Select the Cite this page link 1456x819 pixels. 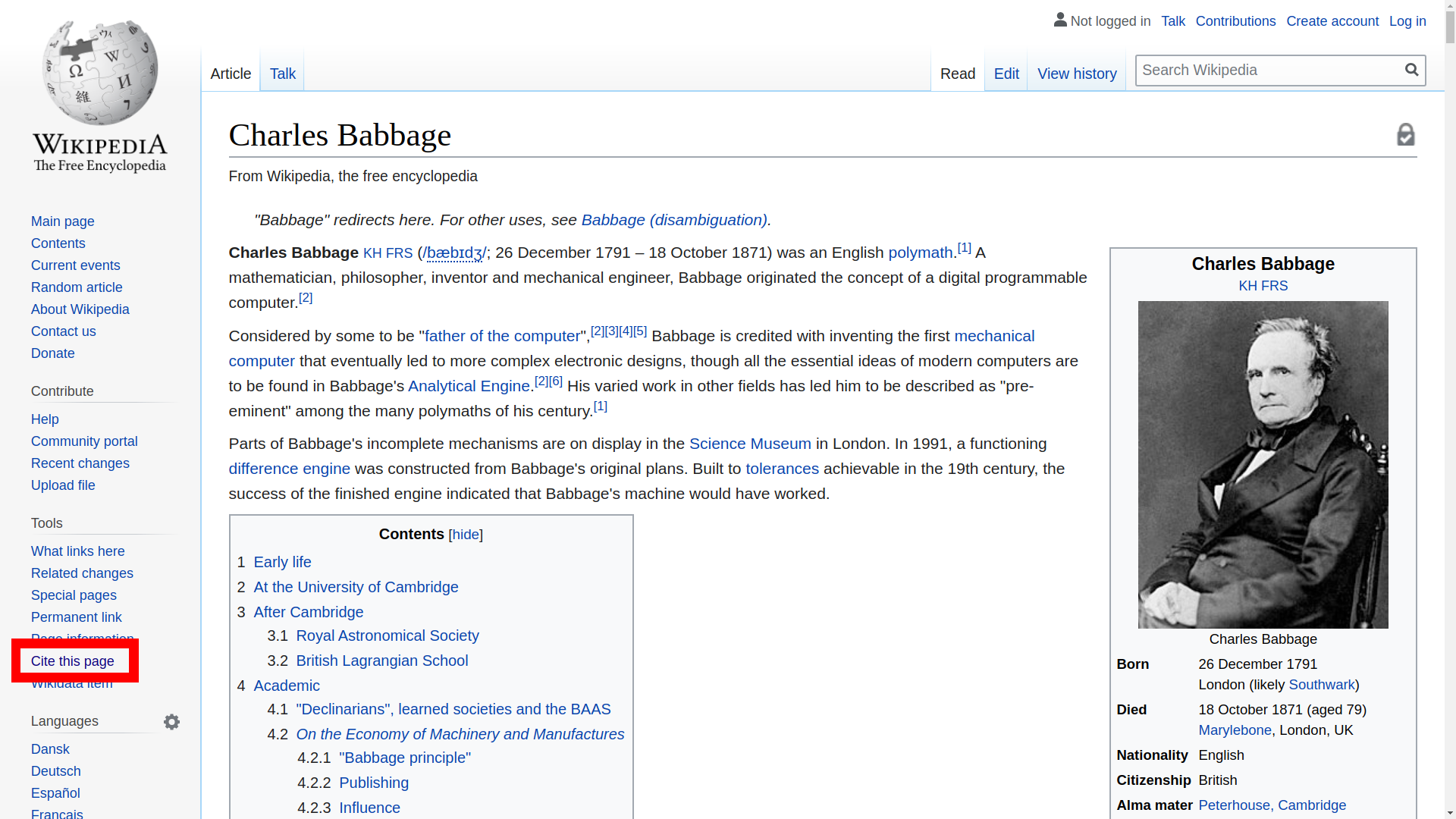[72, 661]
